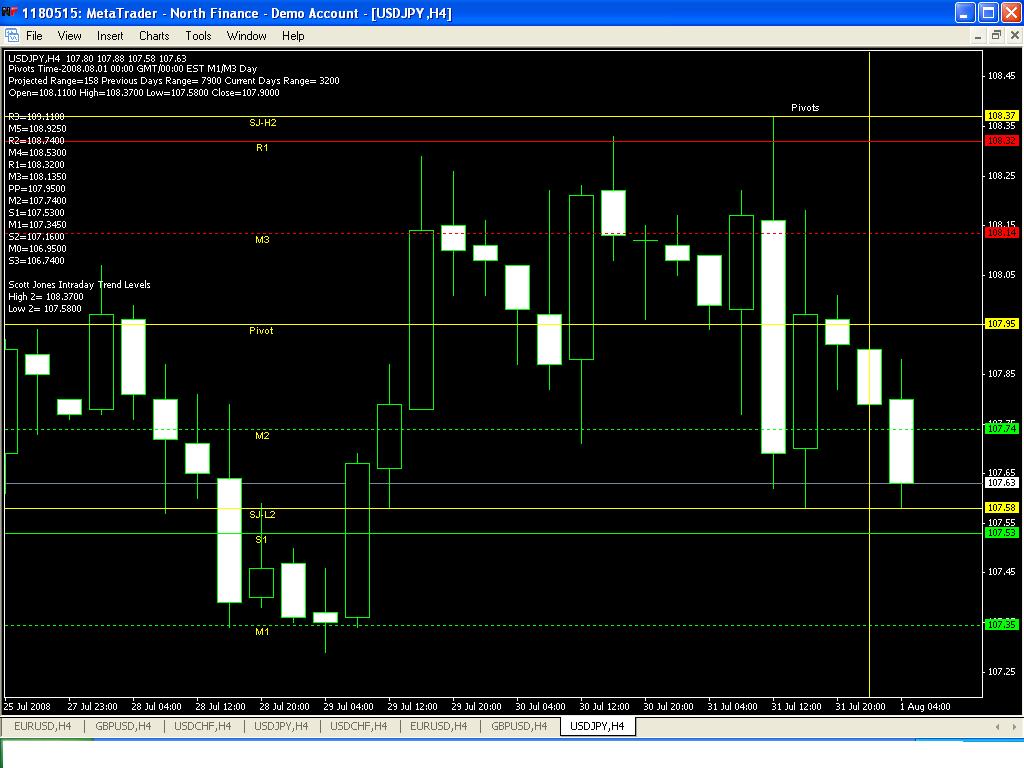The height and width of the screenshot is (768, 1024).
Task: Click the red 108.32 R1 price label
Action: click(1001, 141)
